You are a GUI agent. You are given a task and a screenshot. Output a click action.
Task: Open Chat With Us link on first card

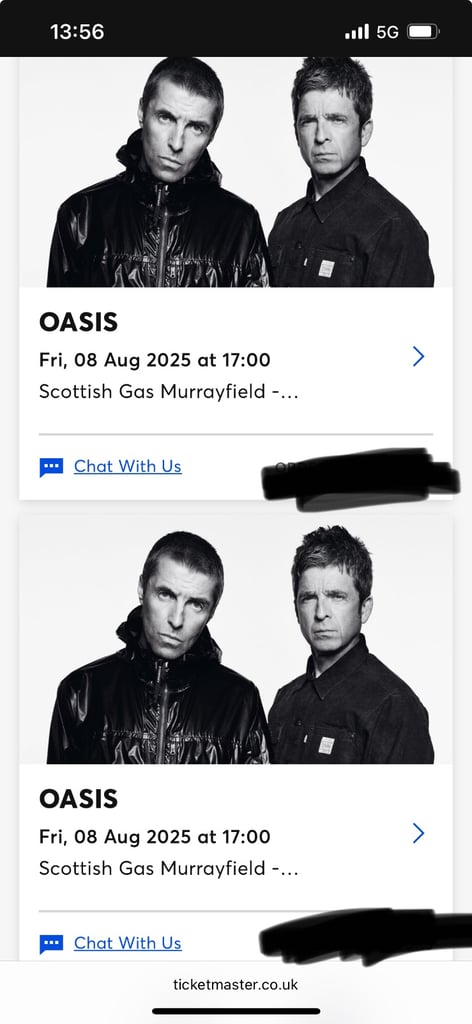coord(127,466)
